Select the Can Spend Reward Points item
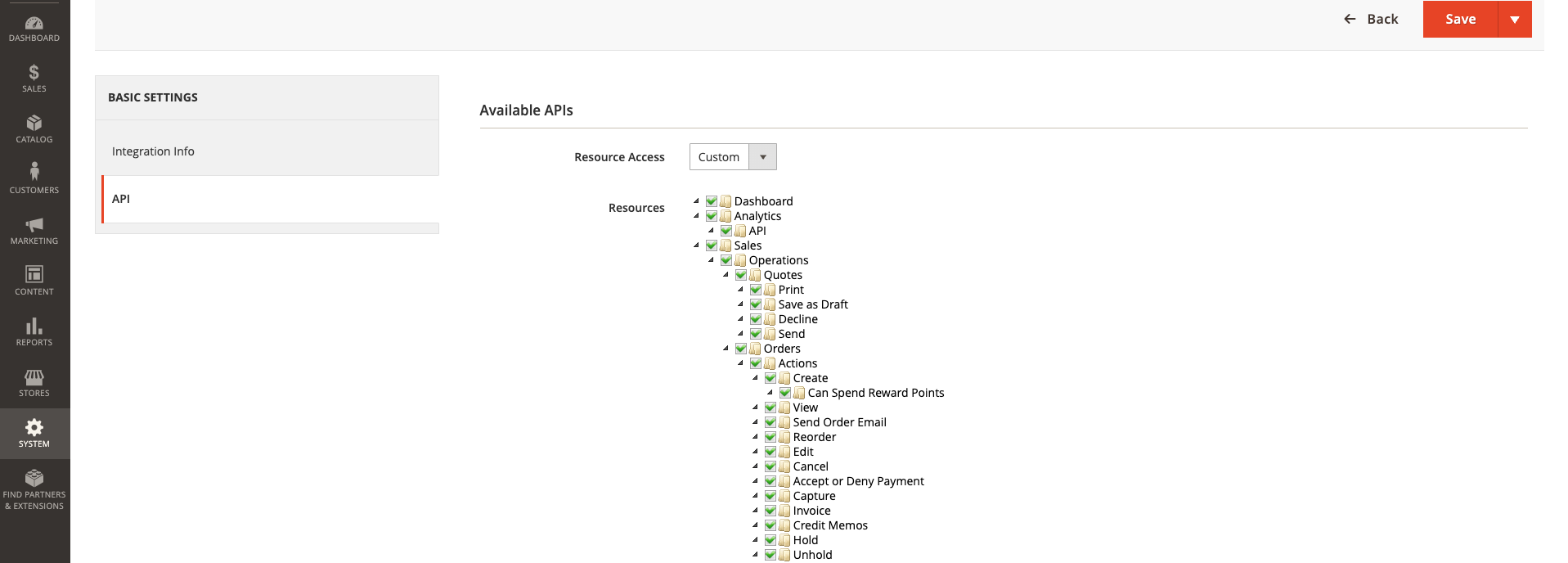The height and width of the screenshot is (563, 1568). click(x=876, y=393)
